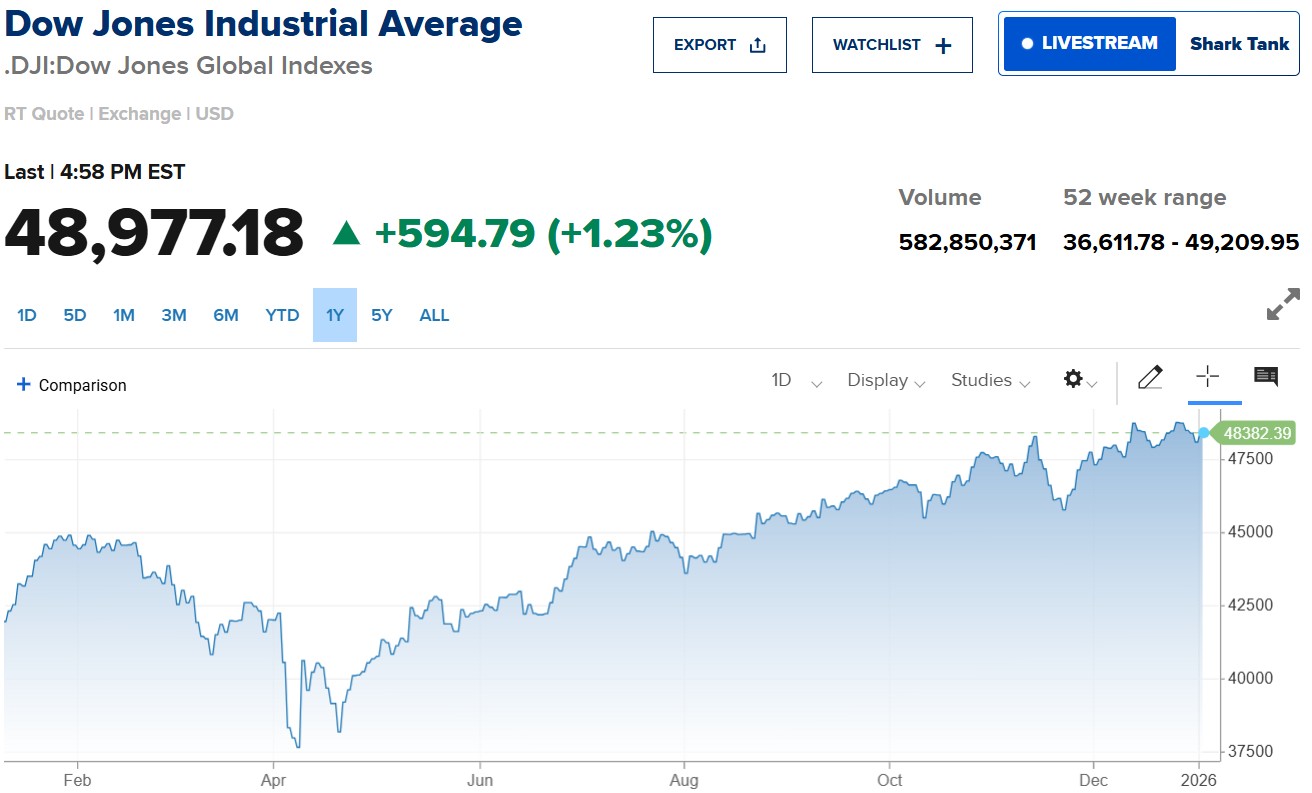This screenshot has height=793, width=1312.
Task: Click the plus icon beside Comparison
Action: coord(24,385)
